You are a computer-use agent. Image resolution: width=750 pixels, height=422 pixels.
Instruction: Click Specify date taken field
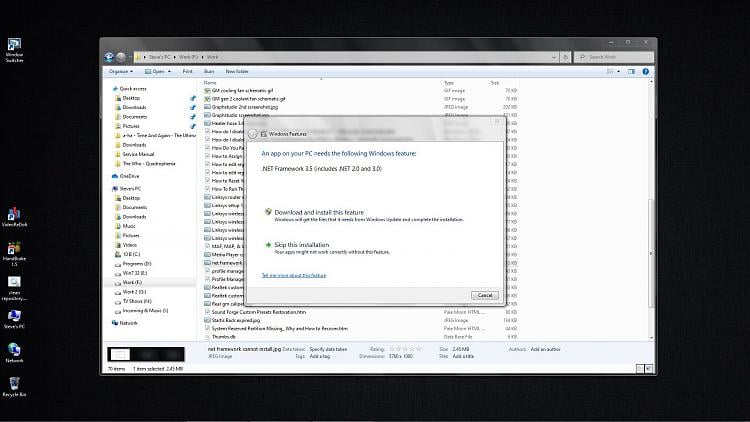(x=329, y=349)
